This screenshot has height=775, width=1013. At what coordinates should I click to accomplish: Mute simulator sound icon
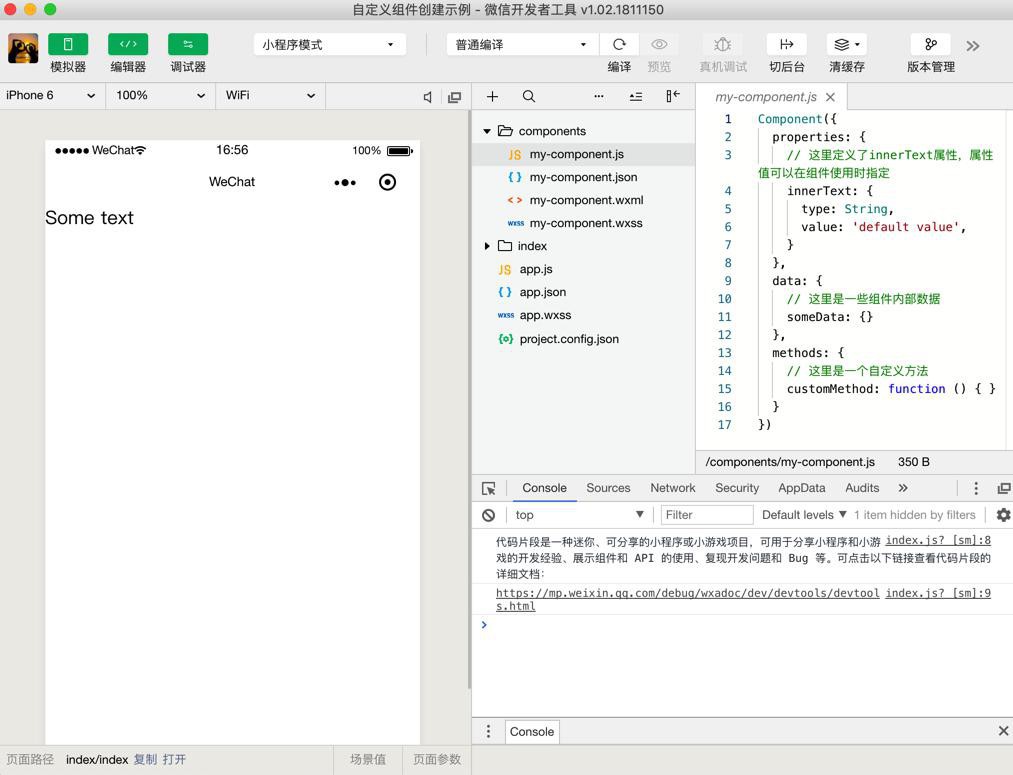[x=427, y=97]
